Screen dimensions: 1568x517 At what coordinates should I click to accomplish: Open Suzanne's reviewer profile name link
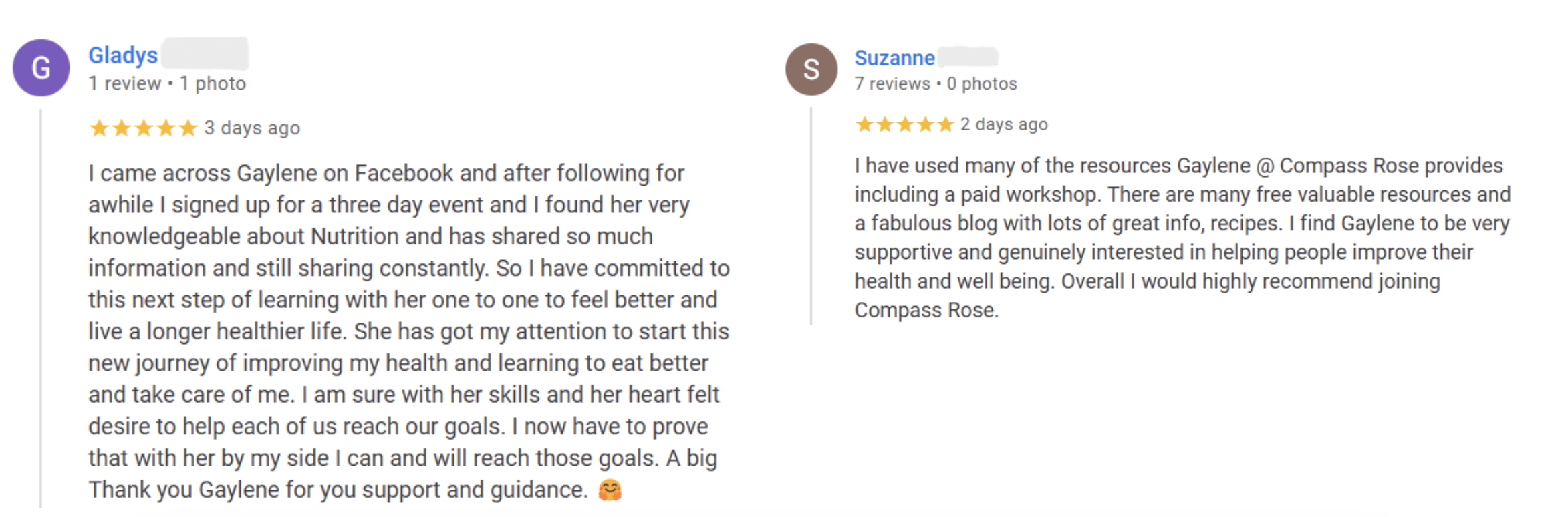[x=894, y=58]
